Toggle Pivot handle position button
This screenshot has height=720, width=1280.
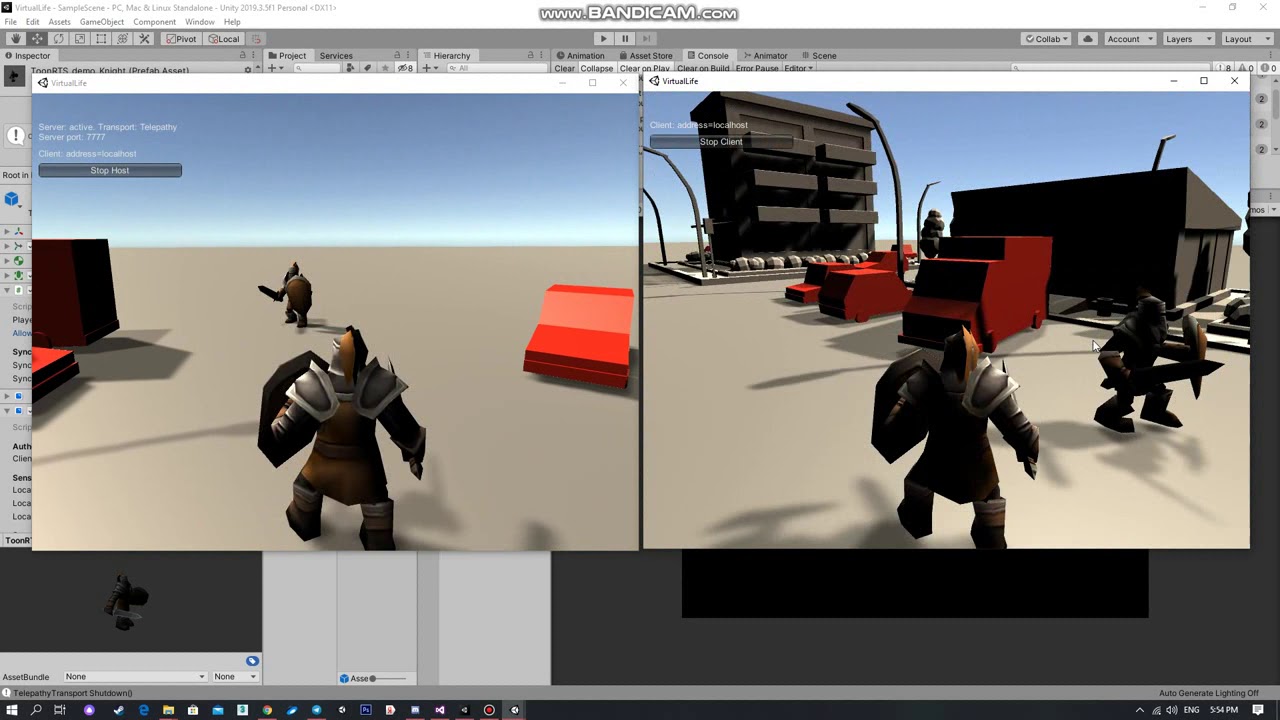click(182, 39)
